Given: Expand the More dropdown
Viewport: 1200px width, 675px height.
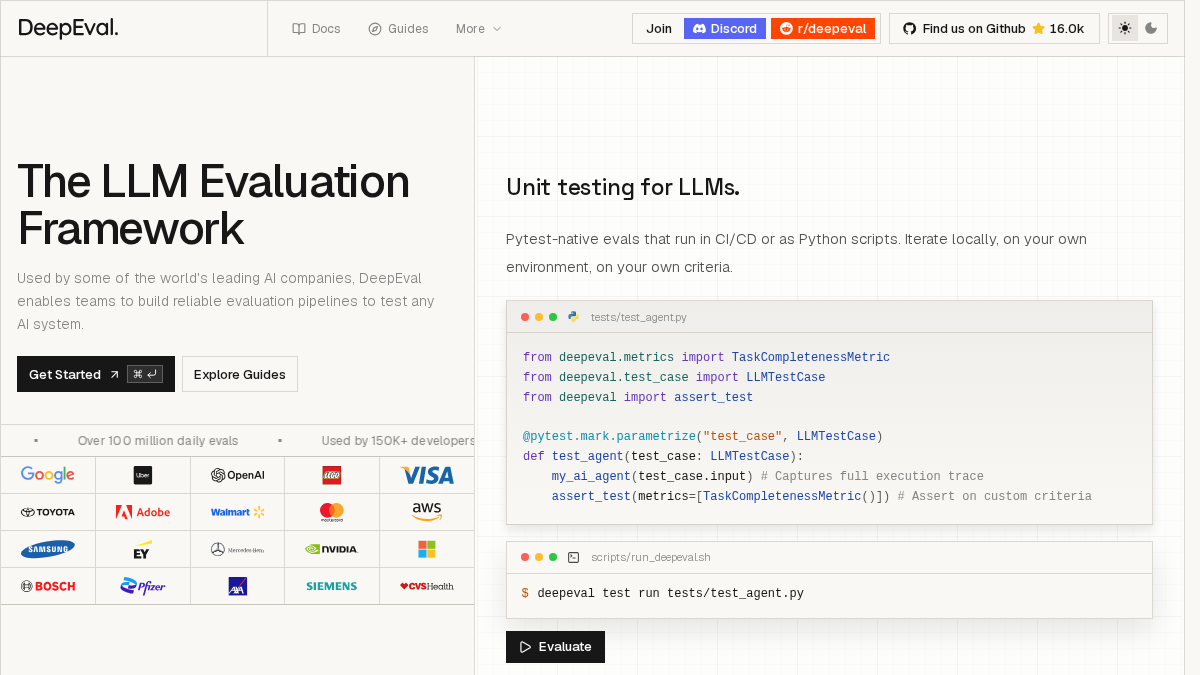Looking at the screenshot, I should [479, 29].
